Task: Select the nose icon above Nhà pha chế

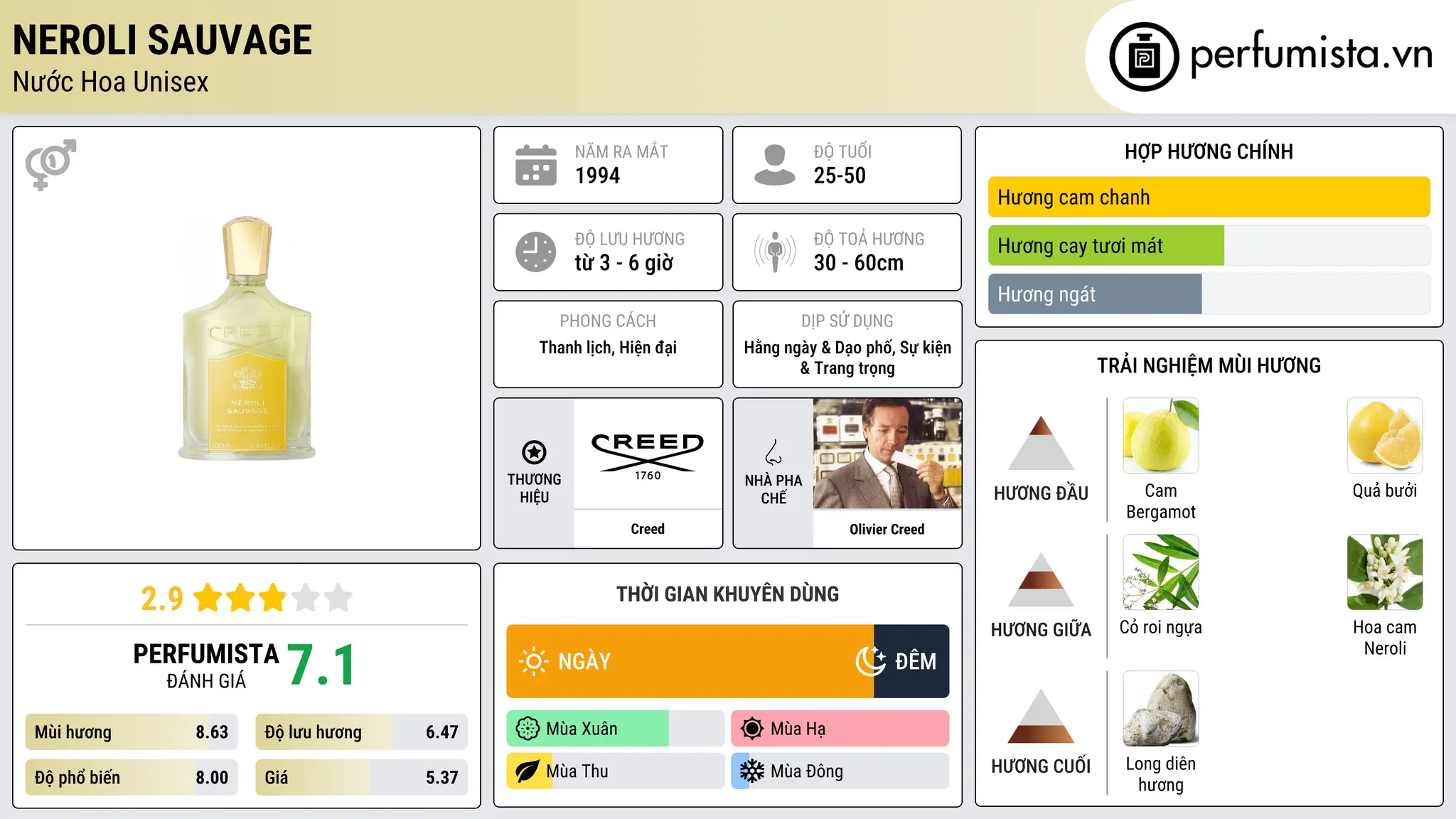Action: 773,452
